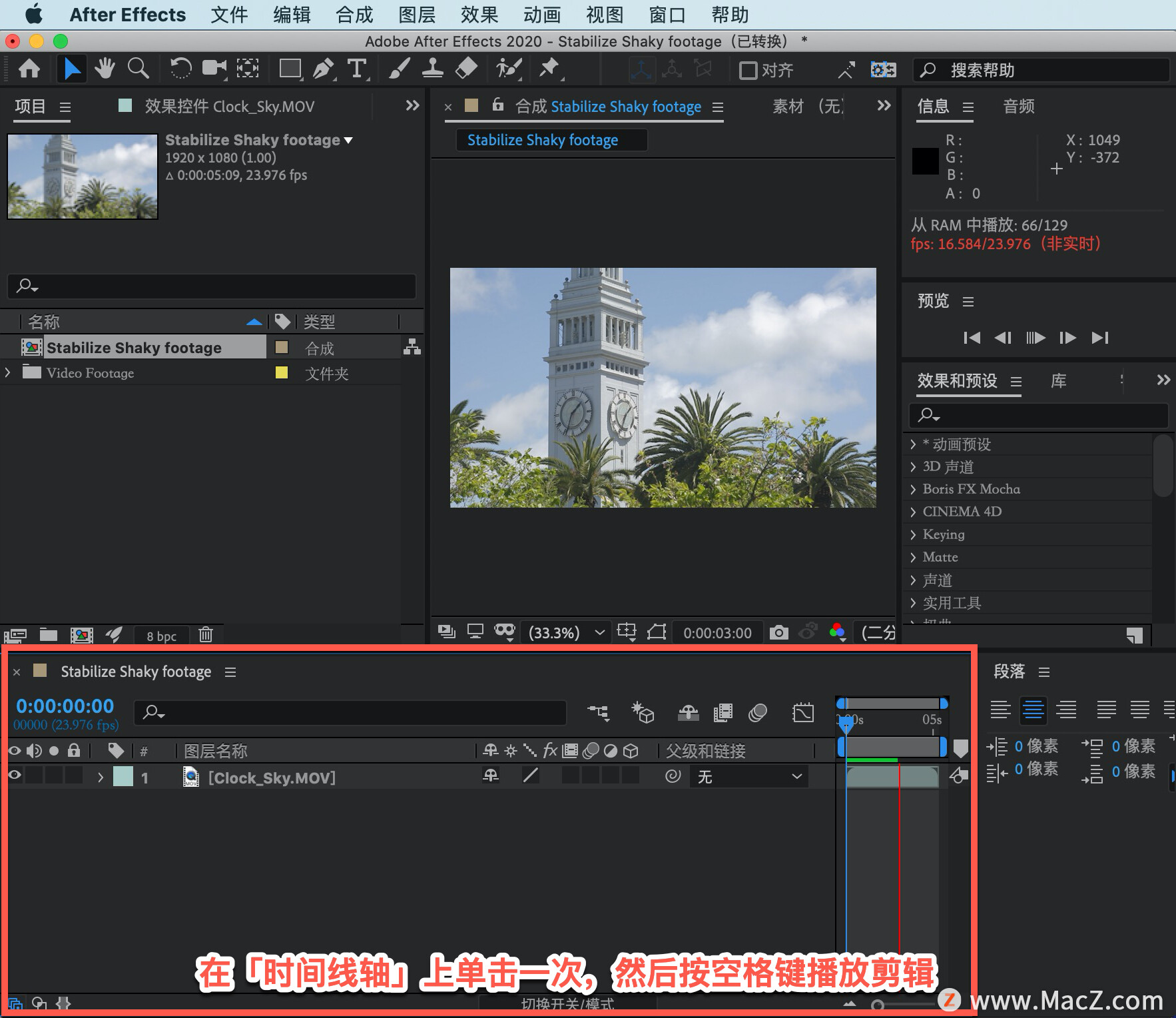Toggle Motion Blur enable switch in timeline
The width and height of the screenshot is (1176, 1018).
coord(758,713)
